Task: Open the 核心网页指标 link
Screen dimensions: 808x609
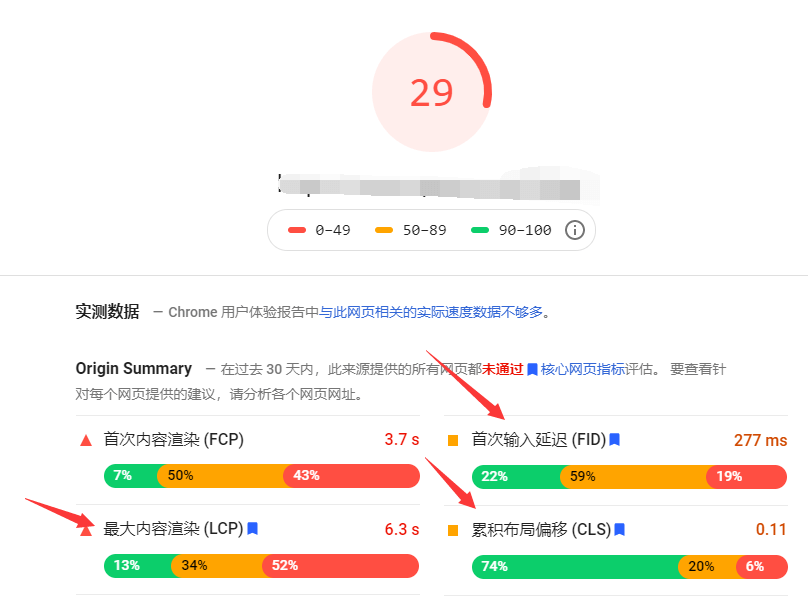Action: point(583,369)
